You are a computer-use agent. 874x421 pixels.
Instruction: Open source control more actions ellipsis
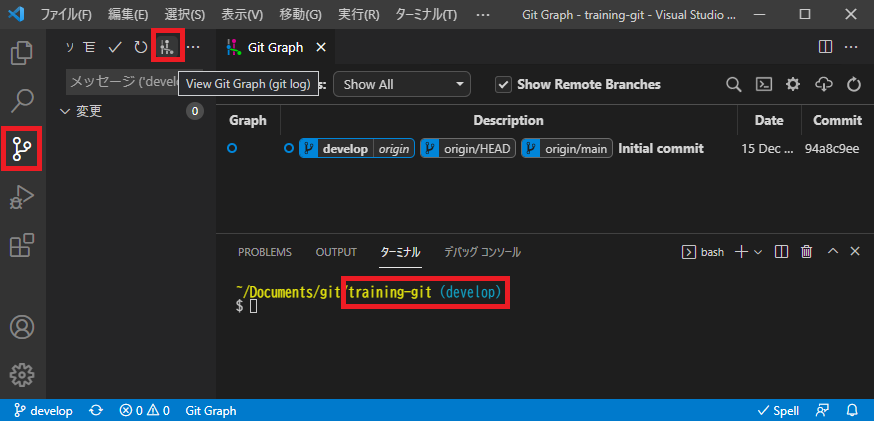coord(193,47)
